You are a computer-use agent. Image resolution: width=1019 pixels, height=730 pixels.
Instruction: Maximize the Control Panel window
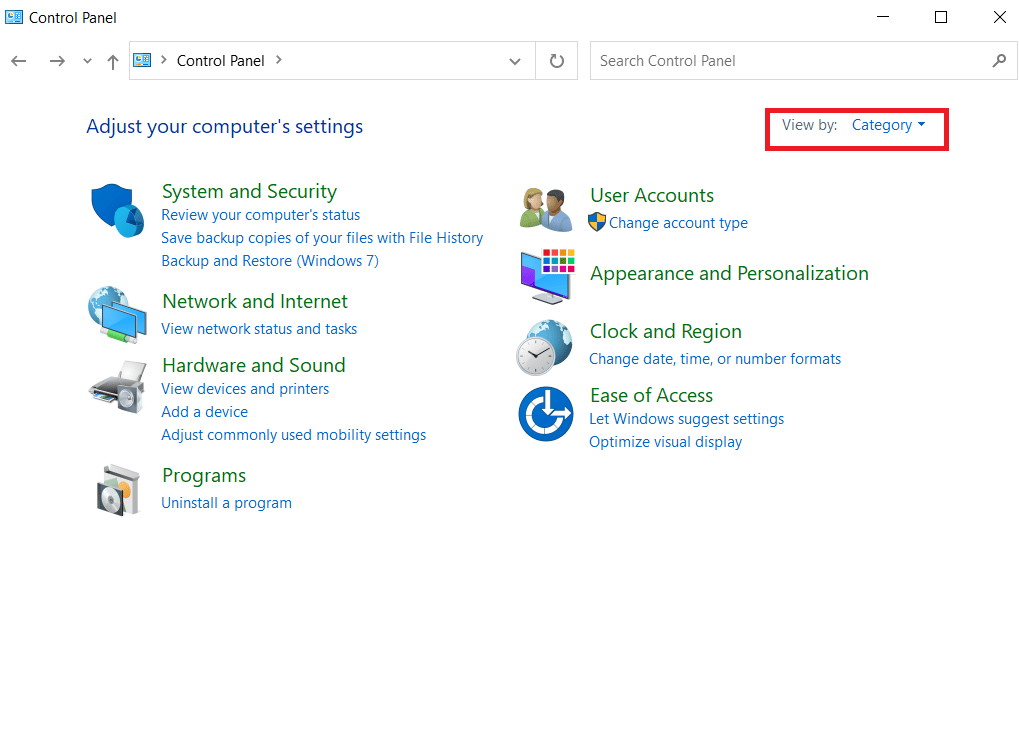(x=940, y=17)
